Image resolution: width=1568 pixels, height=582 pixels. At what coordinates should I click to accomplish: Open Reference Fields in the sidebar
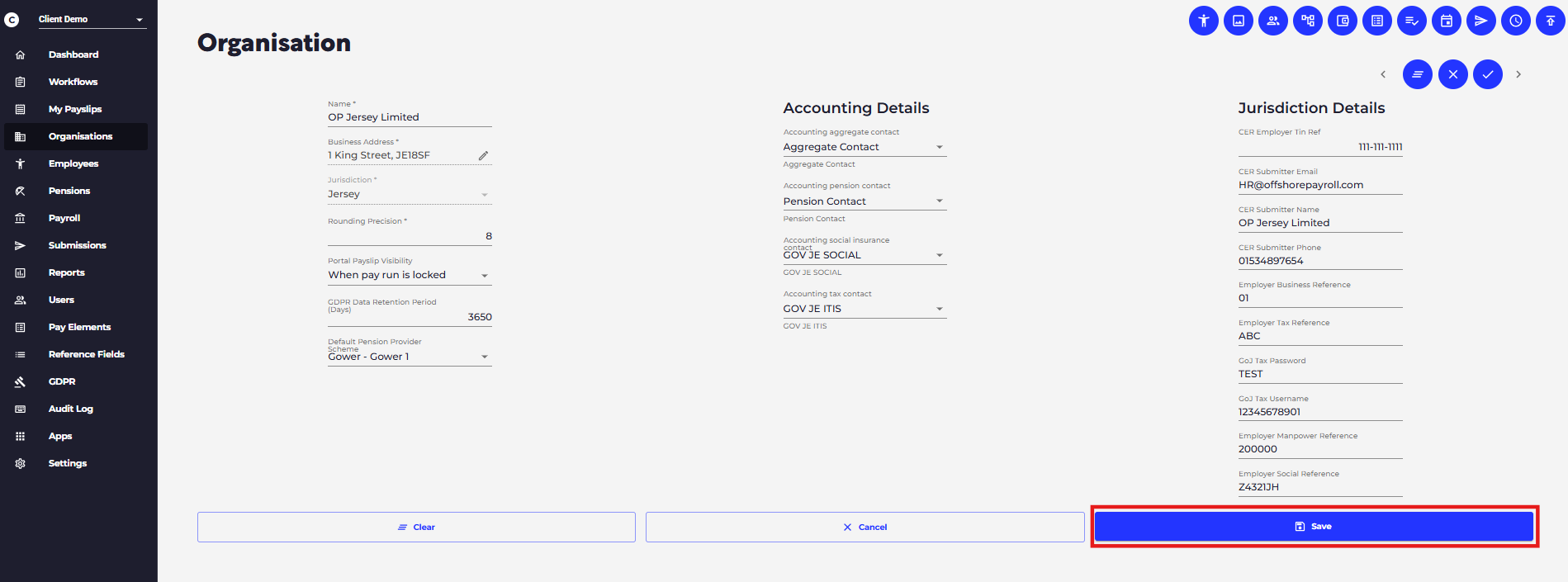(76, 354)
